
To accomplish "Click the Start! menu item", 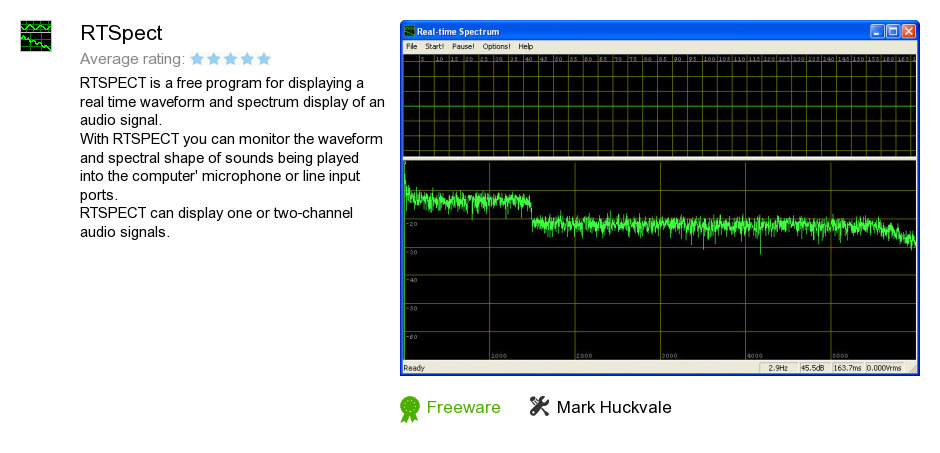I will [435, 46].
